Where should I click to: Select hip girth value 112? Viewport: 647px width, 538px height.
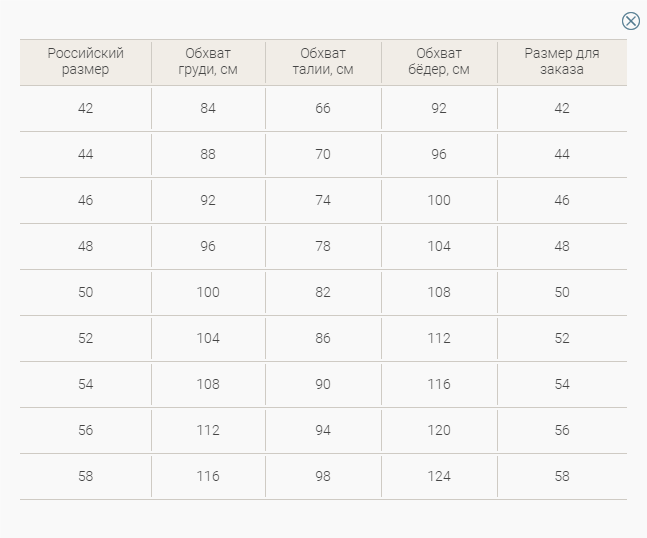[439, 338]
